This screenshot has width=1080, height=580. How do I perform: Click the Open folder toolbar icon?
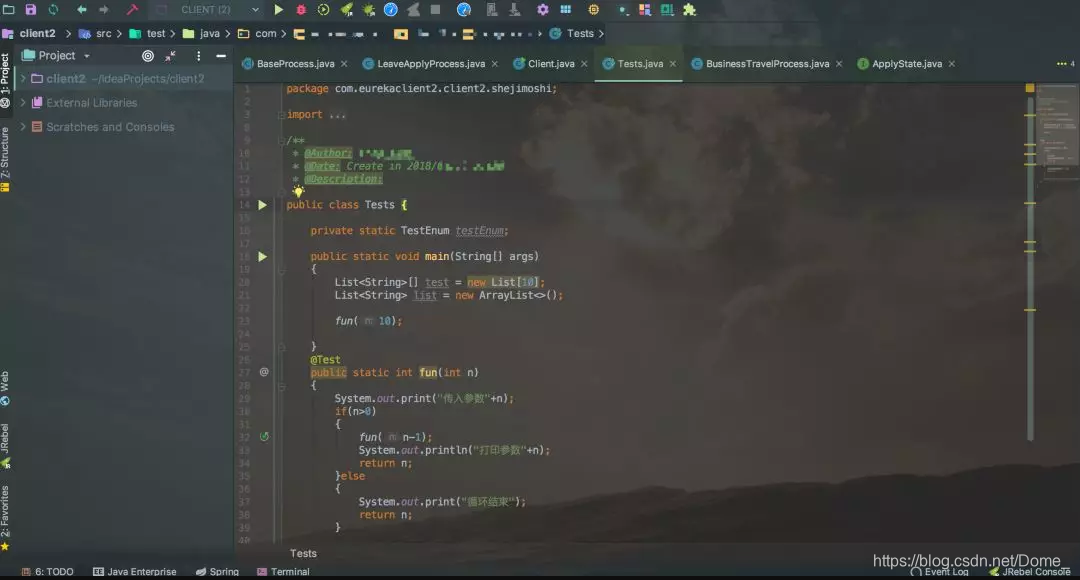(9, 10)
